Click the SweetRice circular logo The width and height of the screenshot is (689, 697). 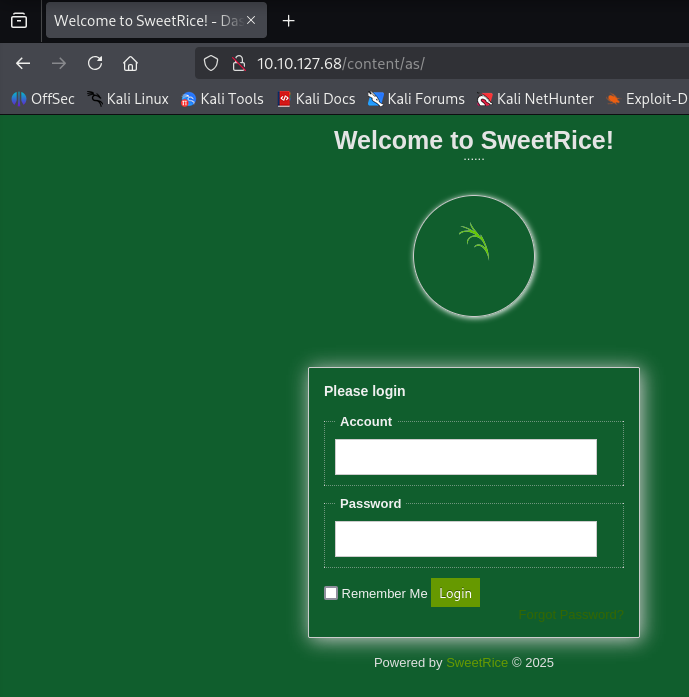tap(474, 256)
